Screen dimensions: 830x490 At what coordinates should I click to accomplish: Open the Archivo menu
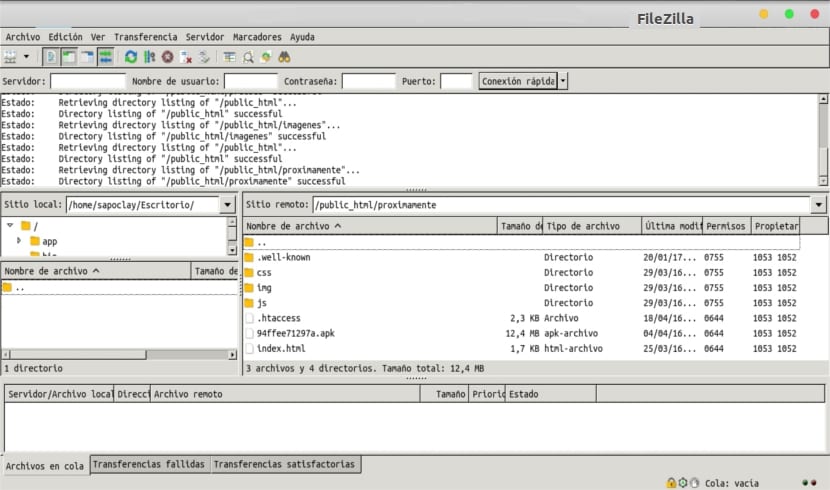(x=23, y=37)
